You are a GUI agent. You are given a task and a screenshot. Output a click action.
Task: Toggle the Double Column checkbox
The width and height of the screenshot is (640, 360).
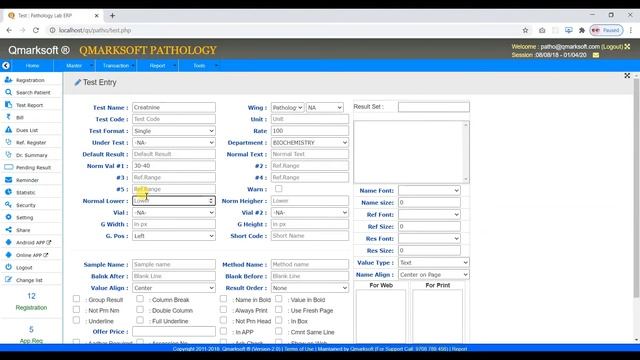pos(140,309)
